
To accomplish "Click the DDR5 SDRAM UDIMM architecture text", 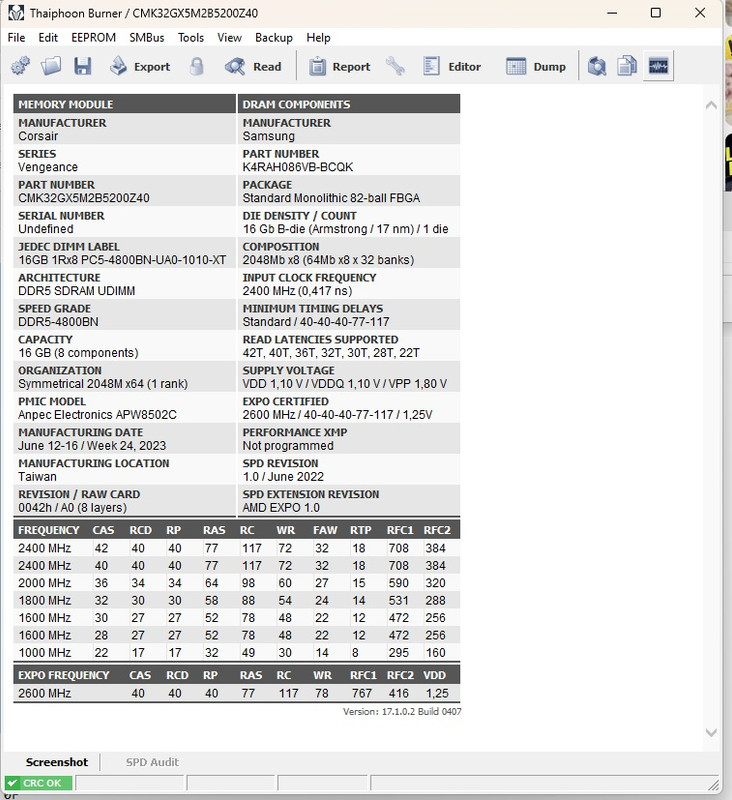I will coord(77,291).
